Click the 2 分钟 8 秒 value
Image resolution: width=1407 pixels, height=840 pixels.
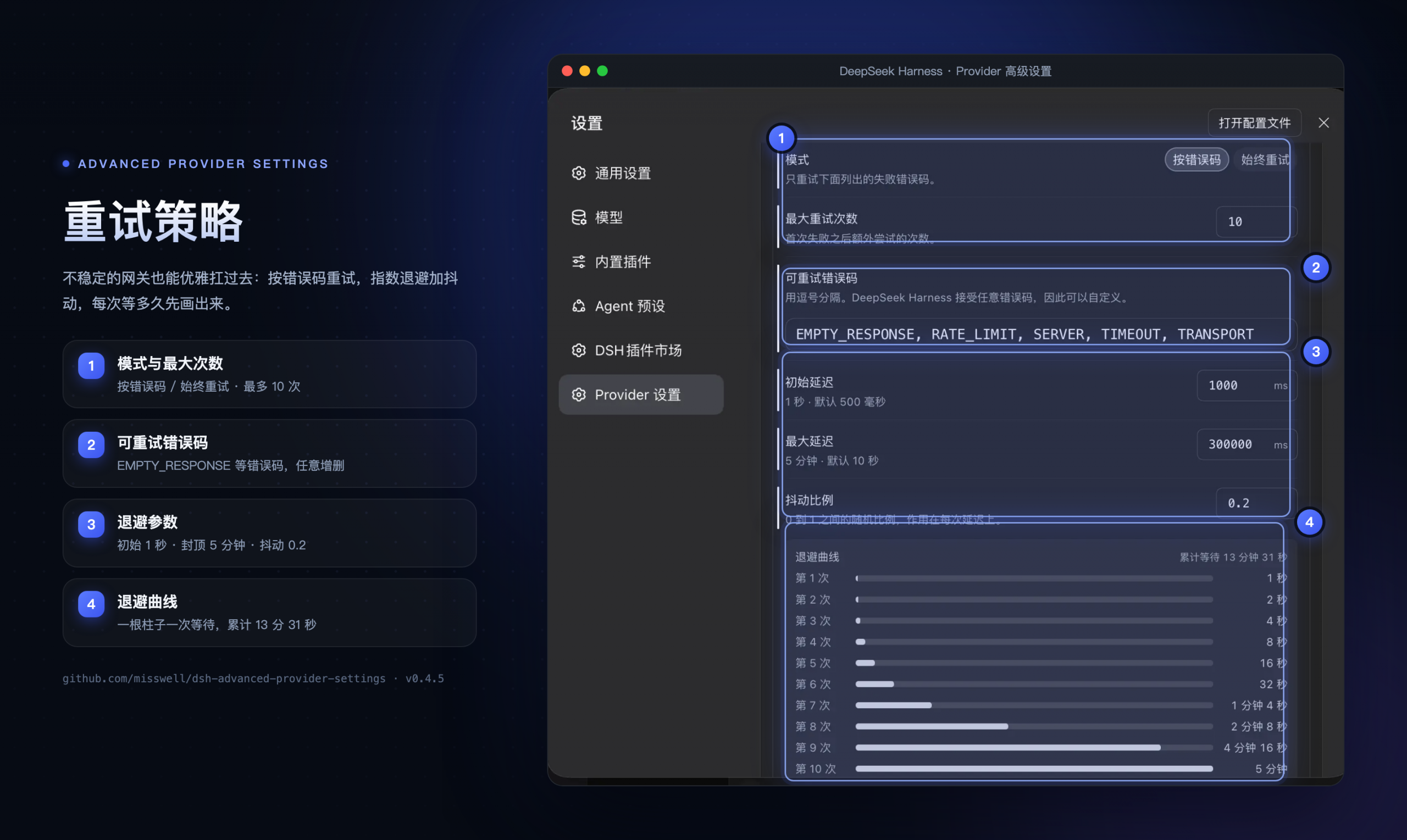tap(1258, 726)
